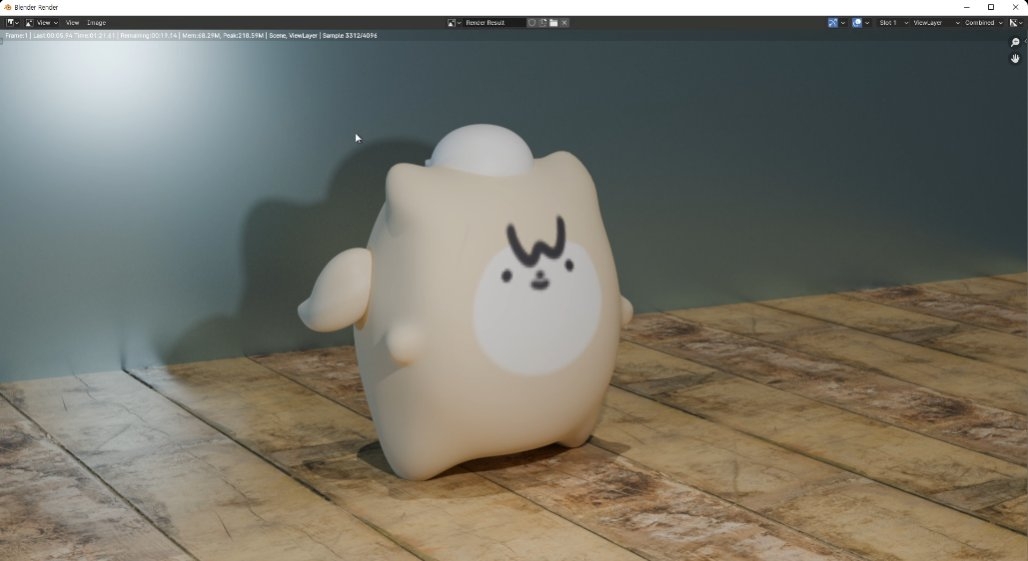Open the editor type selector
Image resolution: width=1028 pixels, height=561 pixels.
coord(12,22)
